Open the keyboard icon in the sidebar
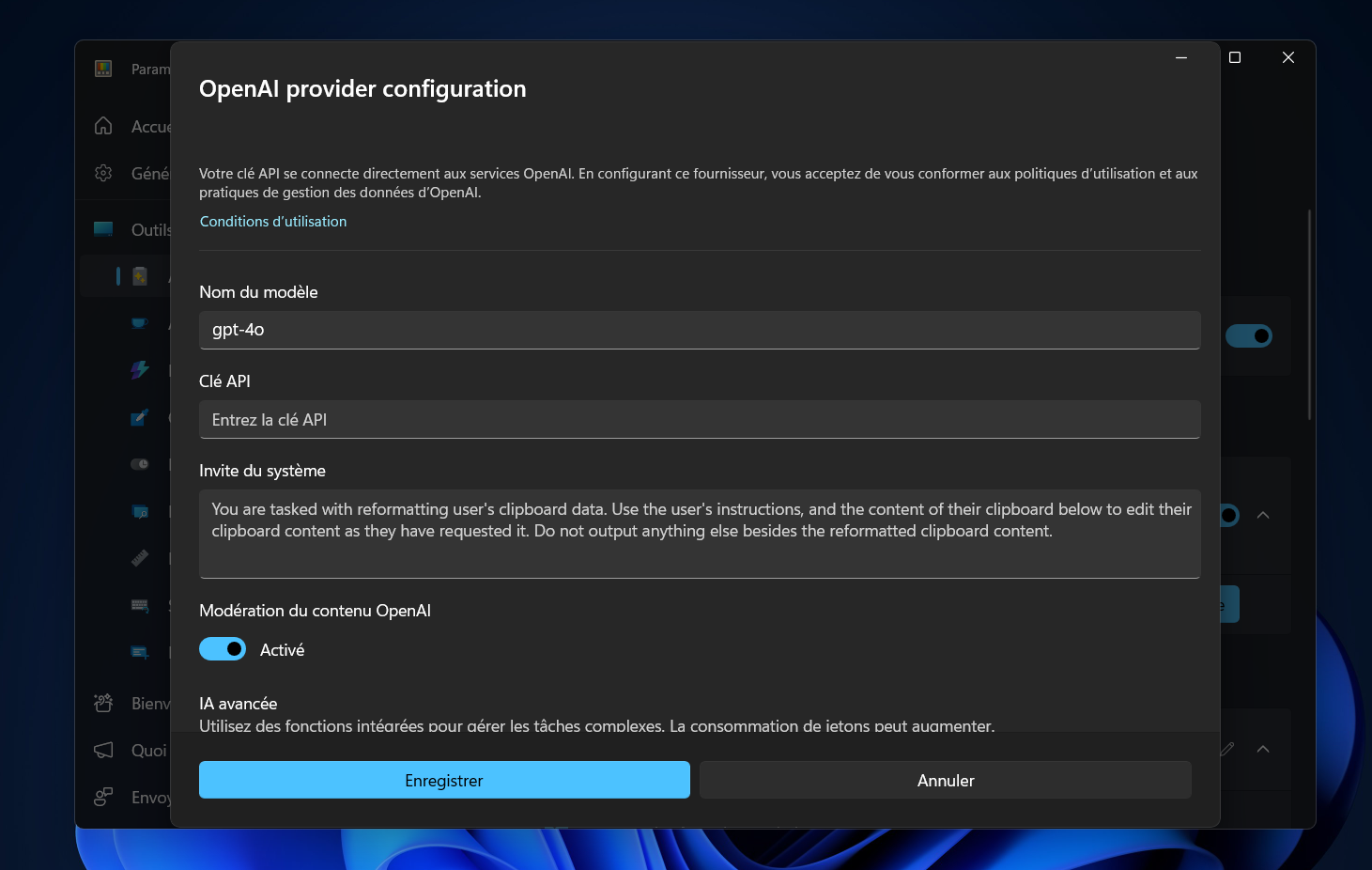 click(x=140, y=605)
